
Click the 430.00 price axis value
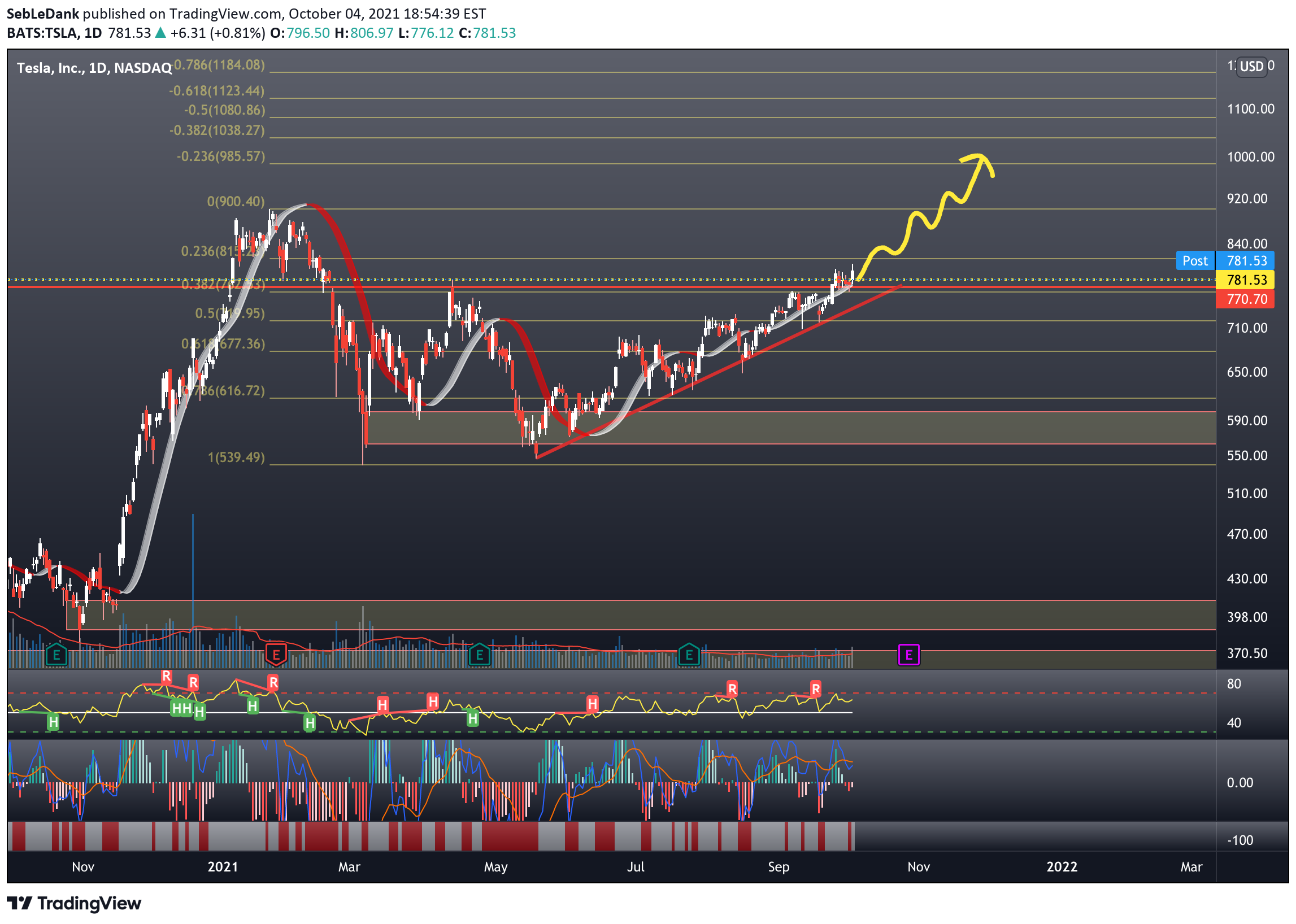pos(1247,579)
